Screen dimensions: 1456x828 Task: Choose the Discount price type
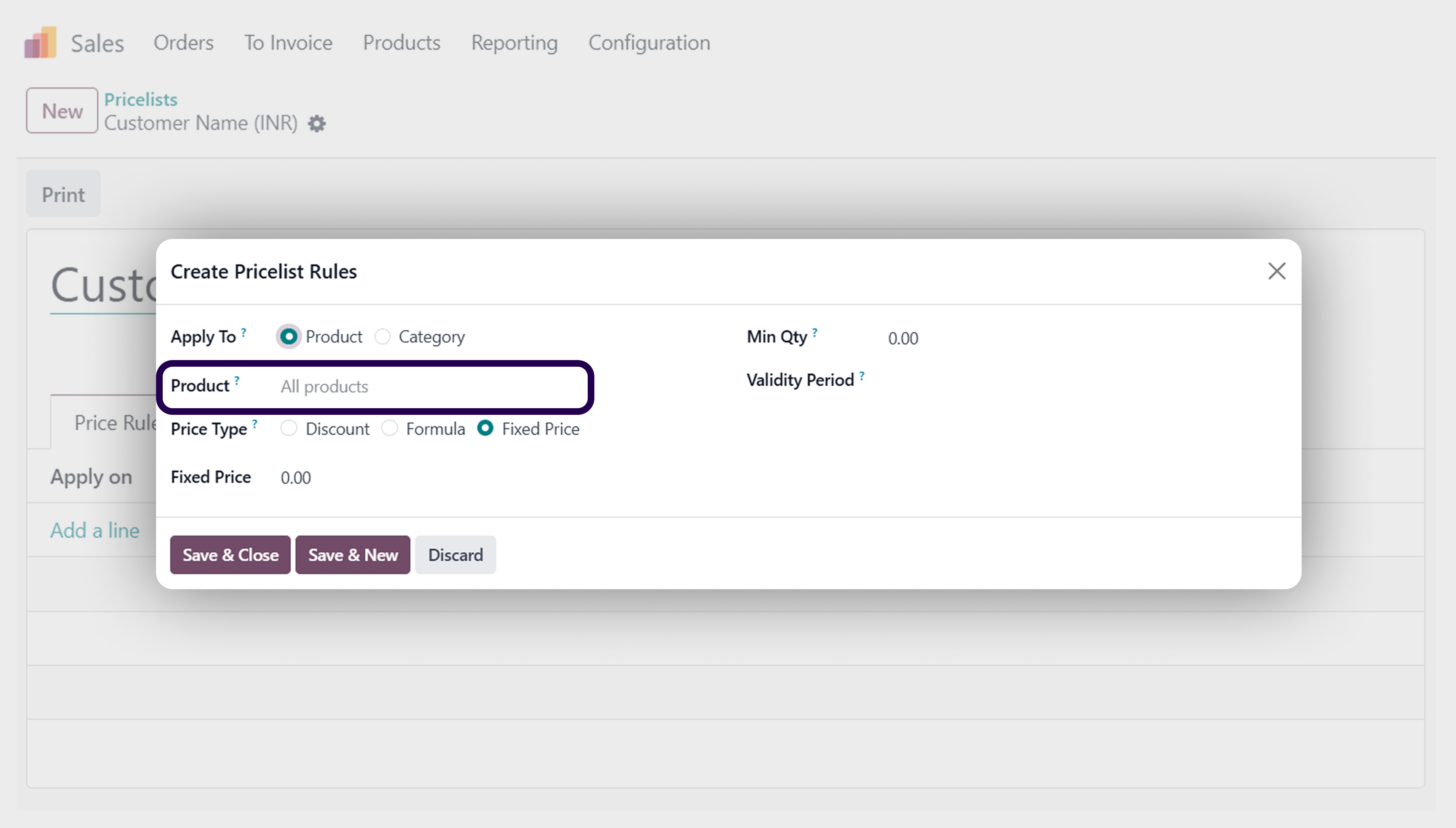point(288,428)
